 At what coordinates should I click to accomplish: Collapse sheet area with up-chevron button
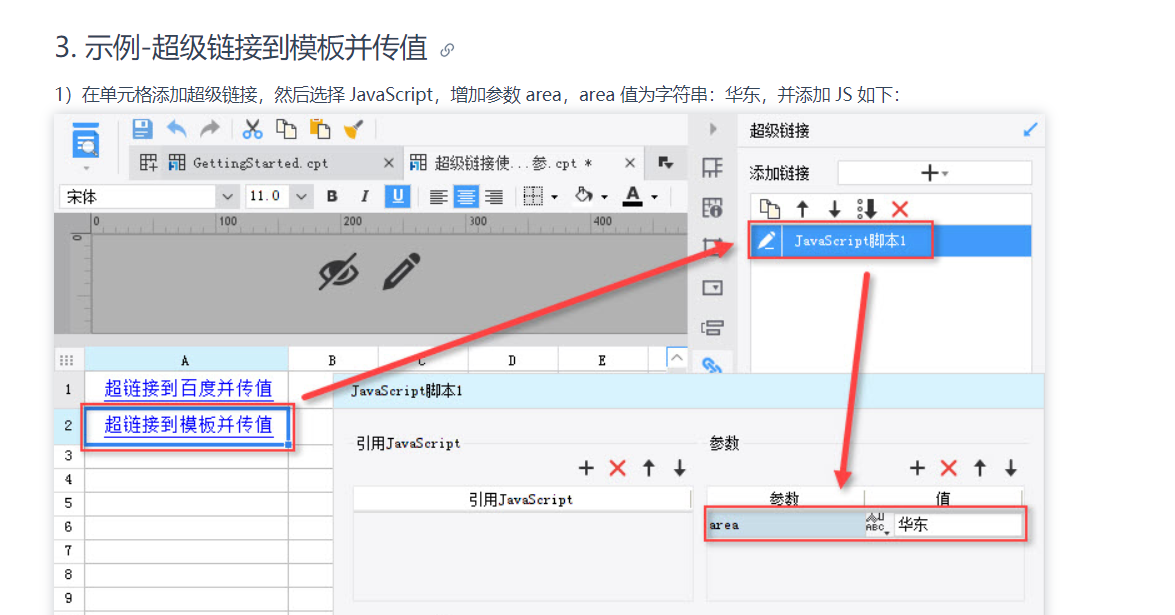coord(677,358)
